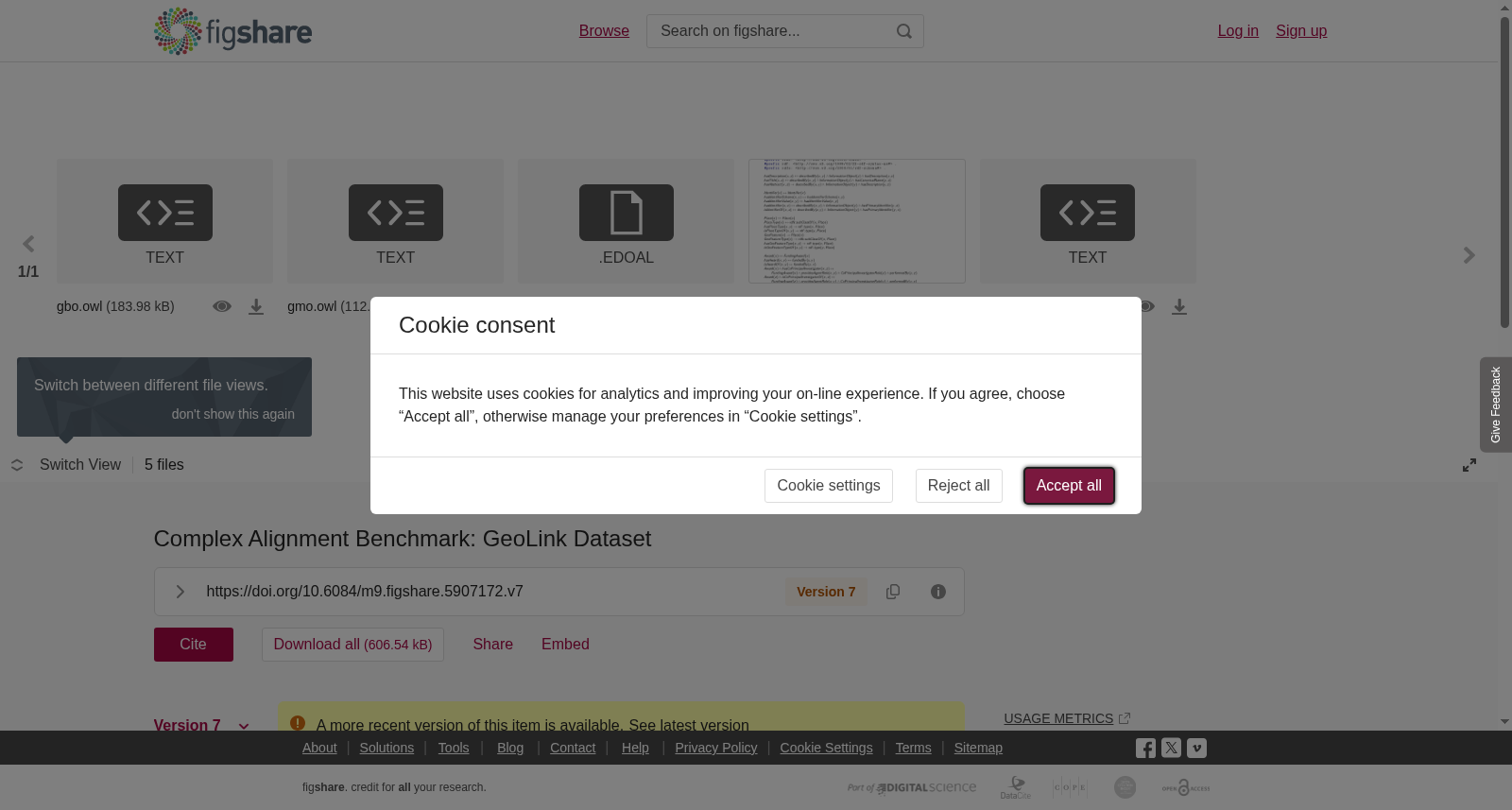The width and height of the screenshot is (1512, 810).
Task: Open the Give Feedback side tab
Action: pos(1496,405)
